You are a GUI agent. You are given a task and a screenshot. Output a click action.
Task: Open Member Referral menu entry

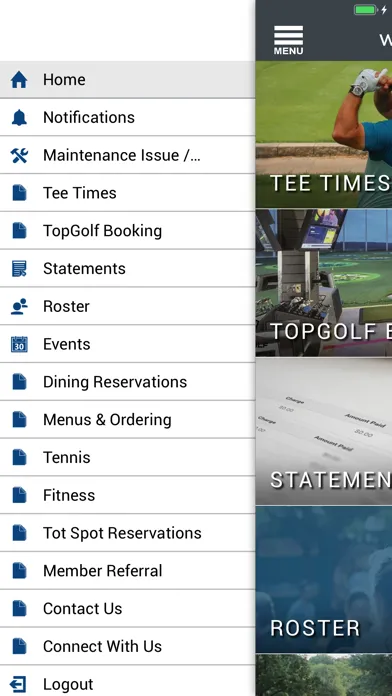point(127,570)
